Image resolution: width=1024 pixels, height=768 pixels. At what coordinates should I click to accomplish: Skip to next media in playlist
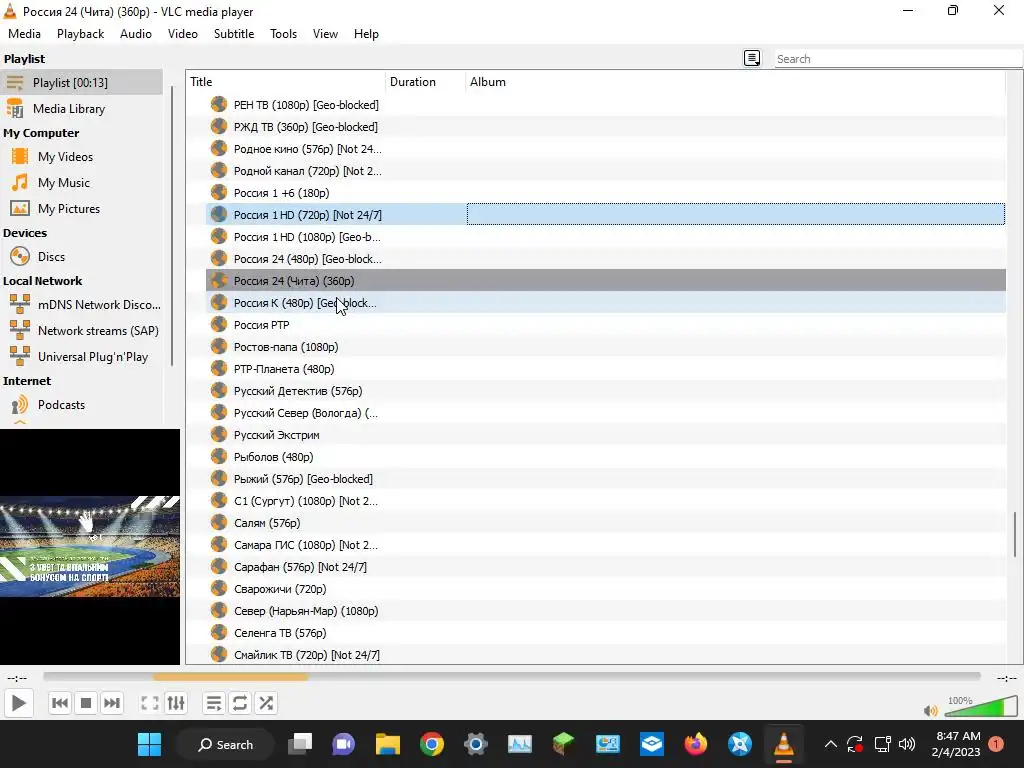(x=112, y=703)
